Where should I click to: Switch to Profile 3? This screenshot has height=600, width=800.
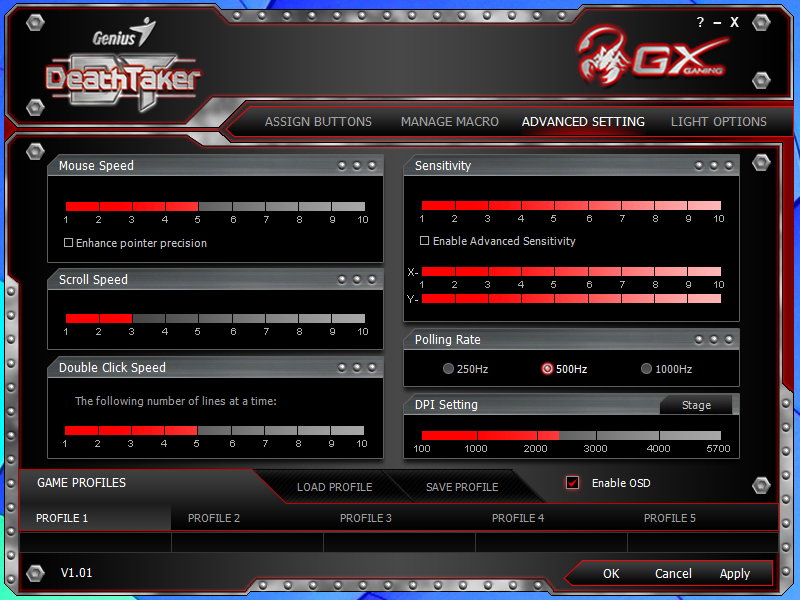tap(365, 518)
